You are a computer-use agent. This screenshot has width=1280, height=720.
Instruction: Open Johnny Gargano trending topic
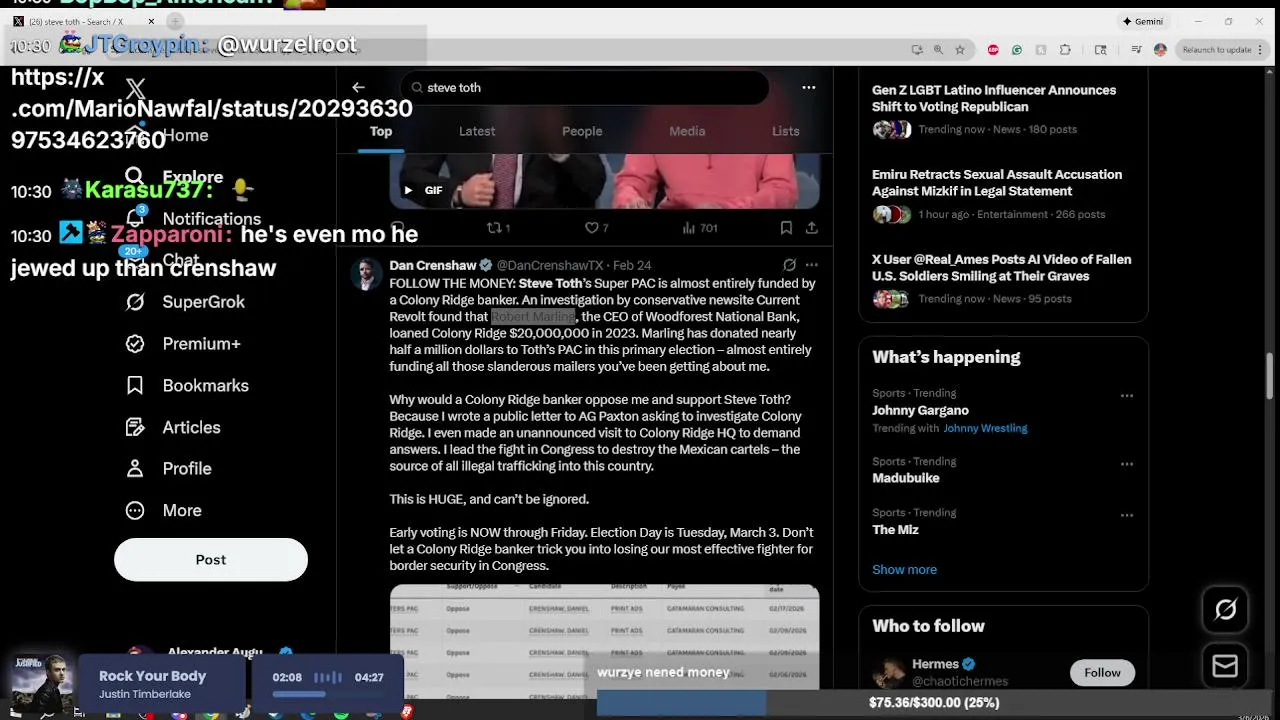920,410
